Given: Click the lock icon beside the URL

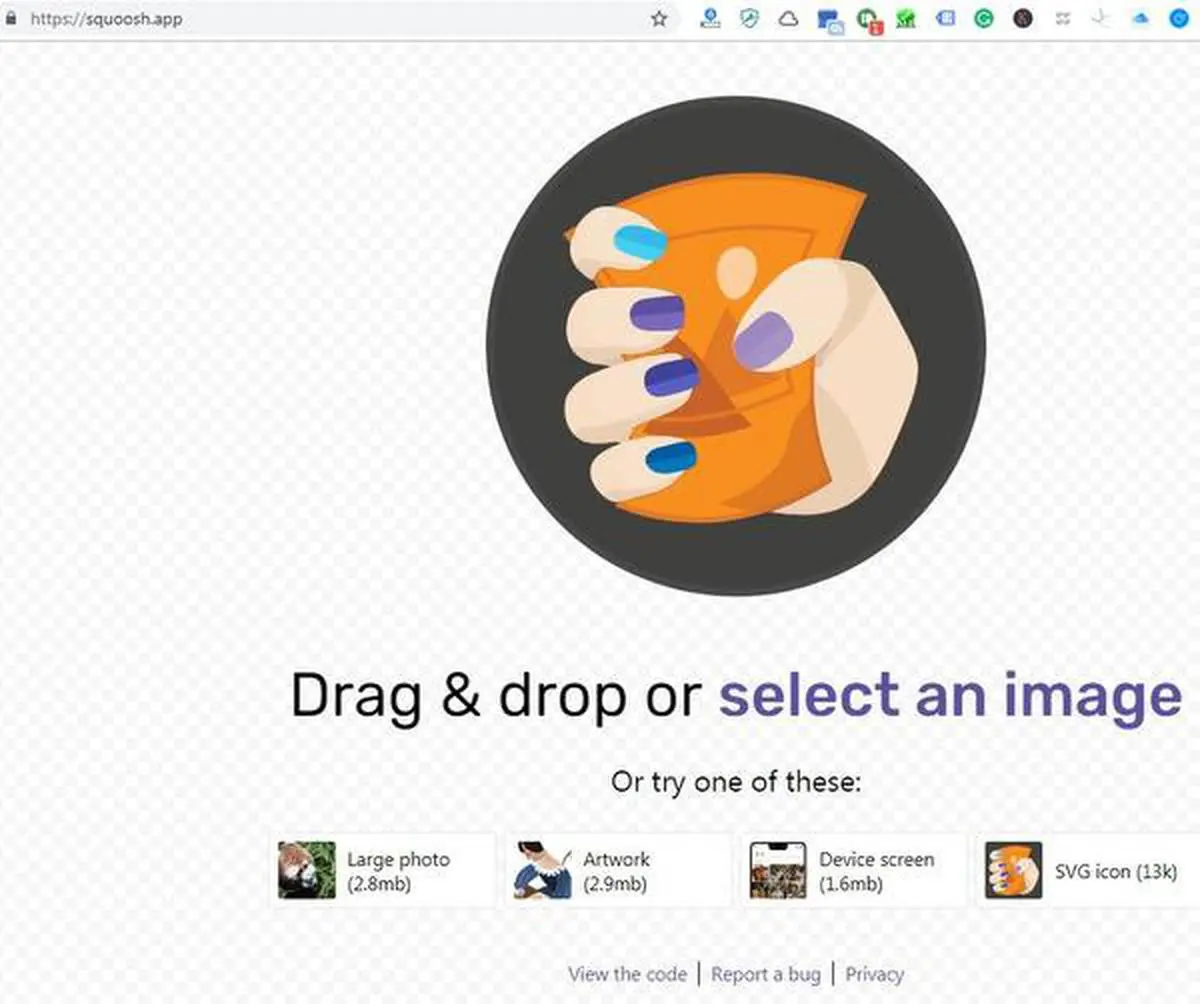Looking at the screenshot, I should coord(12,18).
